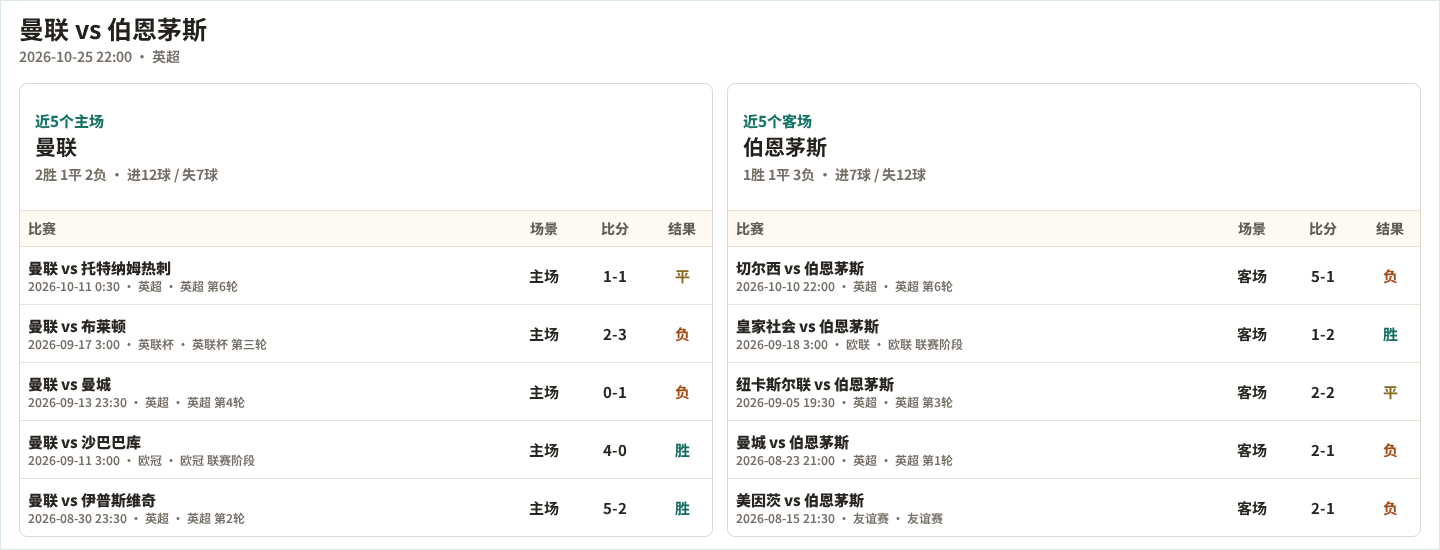Screen dimensions: 1440x550
Task: Click result 胜 in 皇家社会 row
Action: (1390, 334)
